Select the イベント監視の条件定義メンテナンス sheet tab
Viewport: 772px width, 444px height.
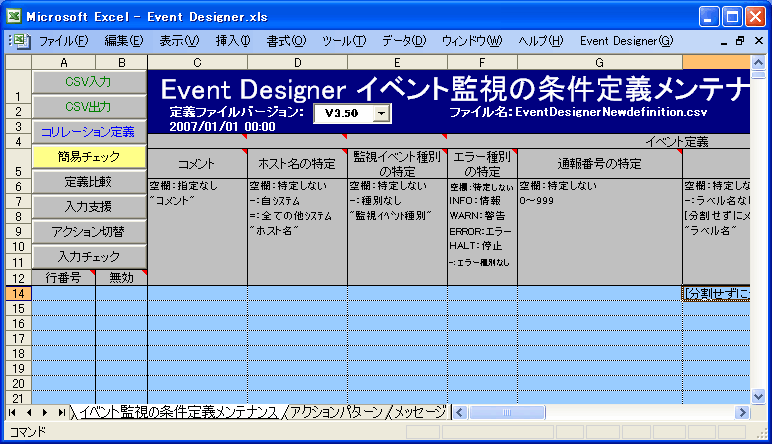pos(178,412)
